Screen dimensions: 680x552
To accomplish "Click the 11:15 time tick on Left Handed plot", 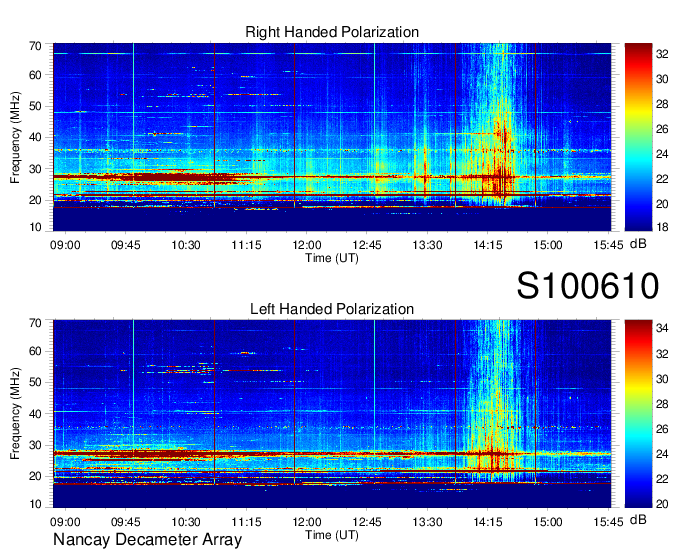I will (246, 522).
